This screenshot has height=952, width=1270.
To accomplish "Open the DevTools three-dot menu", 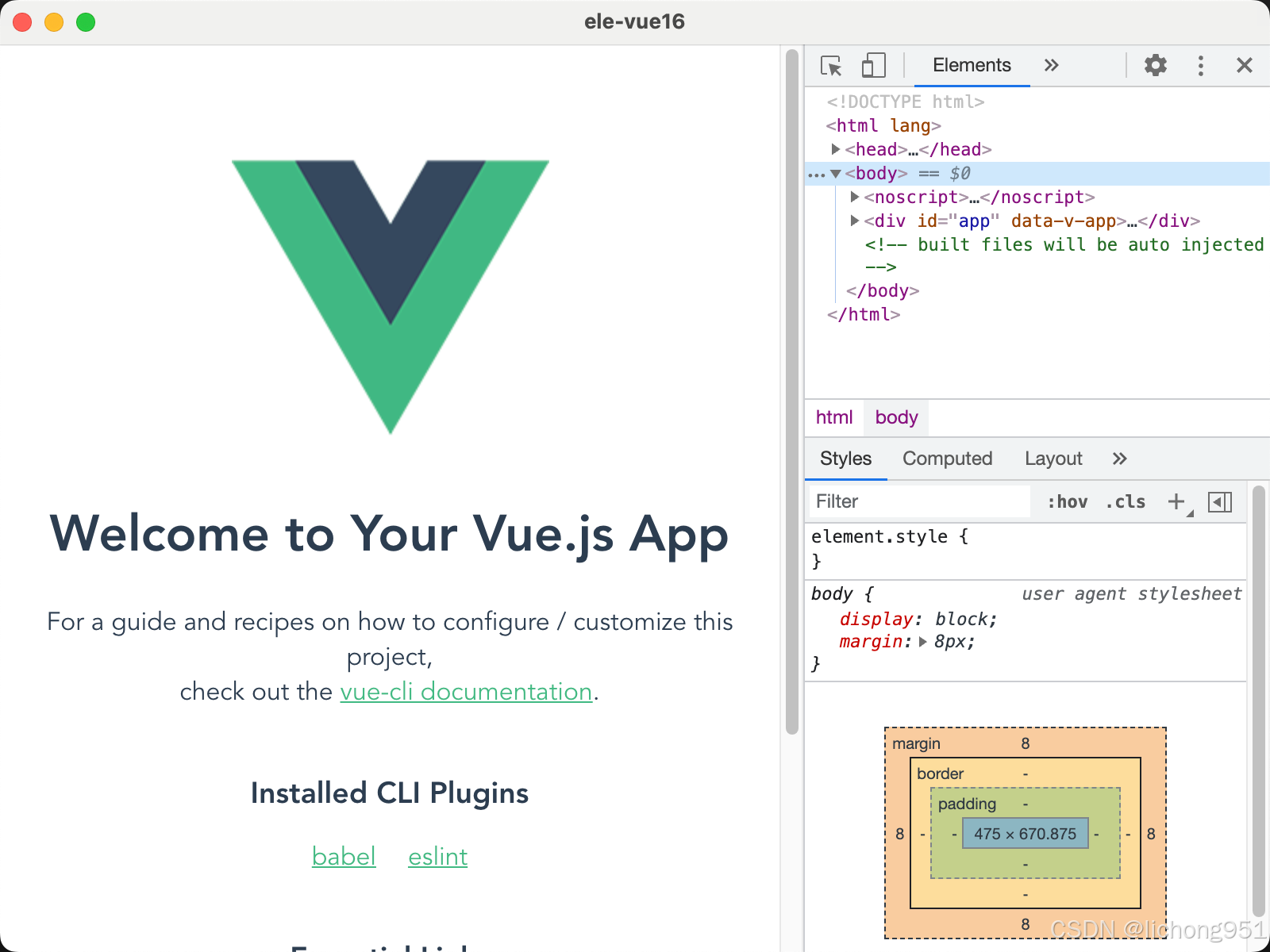I will [x=1201, y=66].
